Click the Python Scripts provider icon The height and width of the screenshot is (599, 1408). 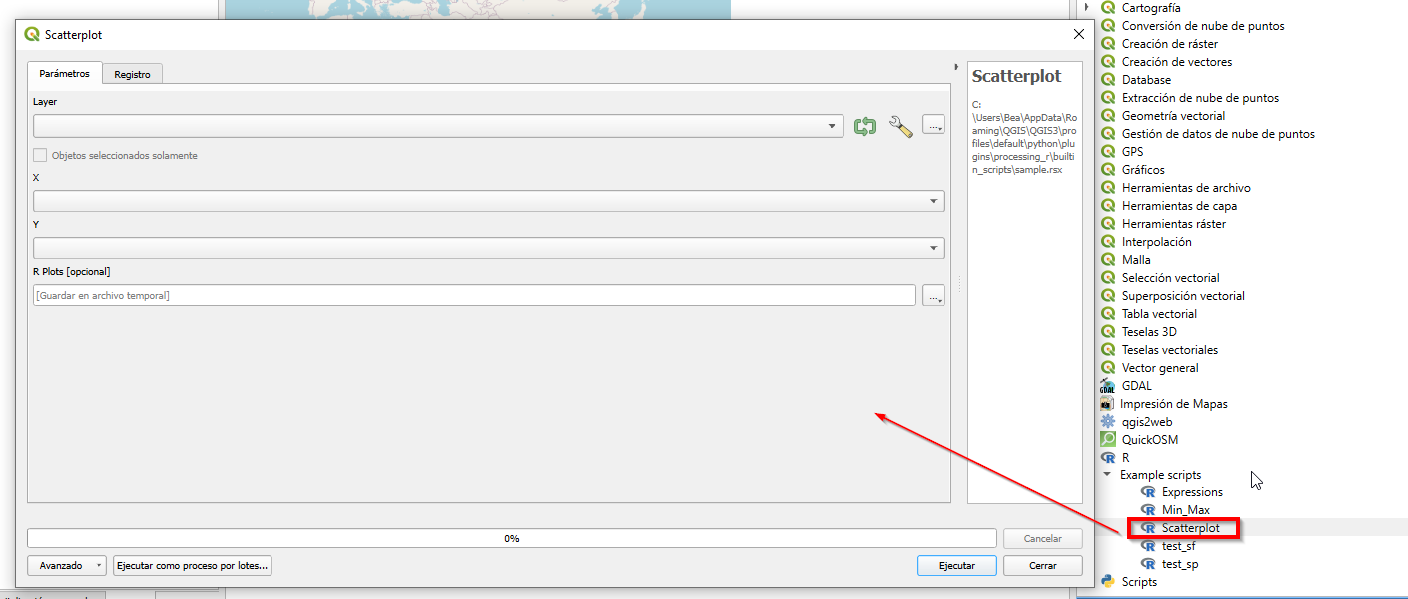point(1108,582)
